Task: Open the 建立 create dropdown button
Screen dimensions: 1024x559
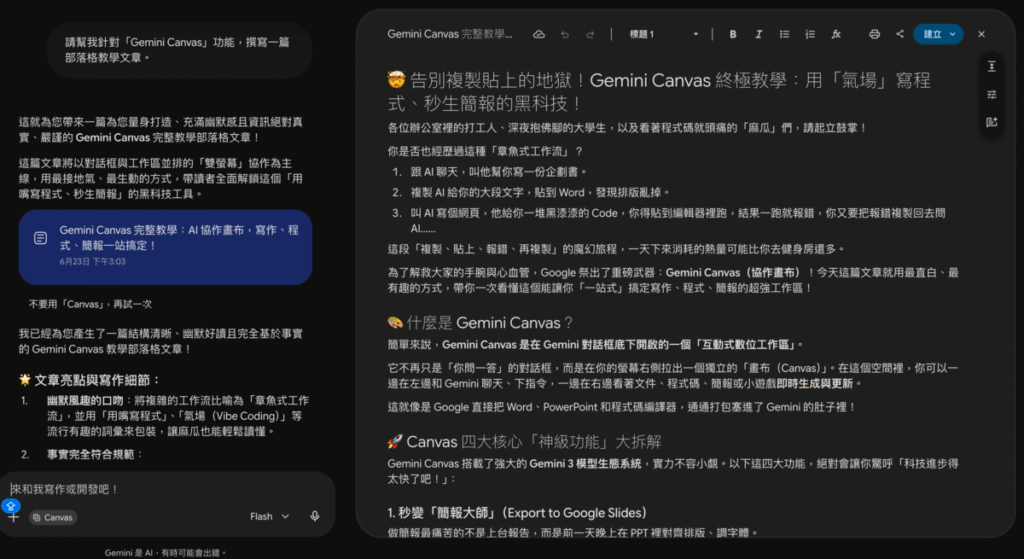Action: (x=938, y=35)
